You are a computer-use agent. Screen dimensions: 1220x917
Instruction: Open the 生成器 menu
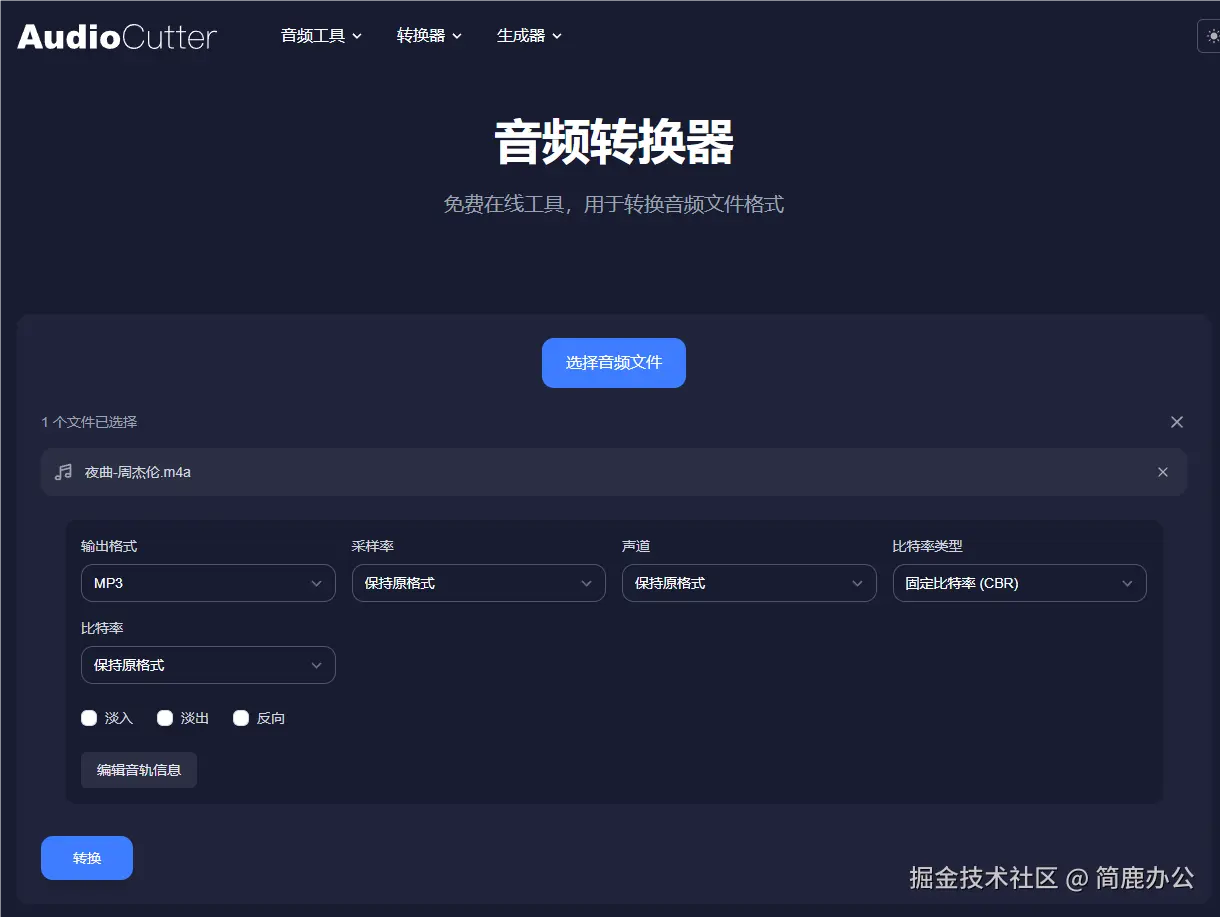tap(529, 36)
